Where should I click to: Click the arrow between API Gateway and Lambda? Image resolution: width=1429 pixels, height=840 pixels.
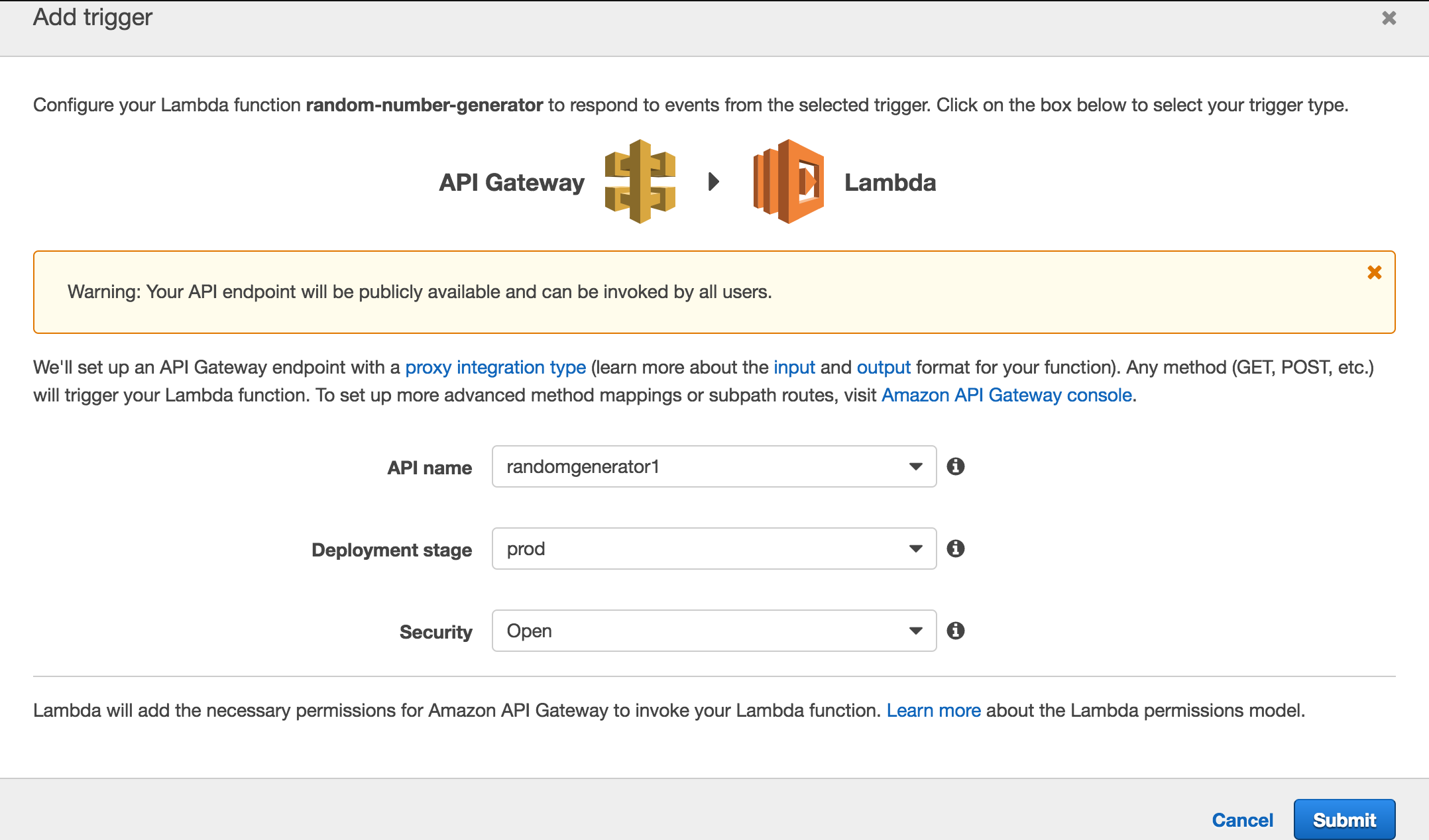[714, 182]
